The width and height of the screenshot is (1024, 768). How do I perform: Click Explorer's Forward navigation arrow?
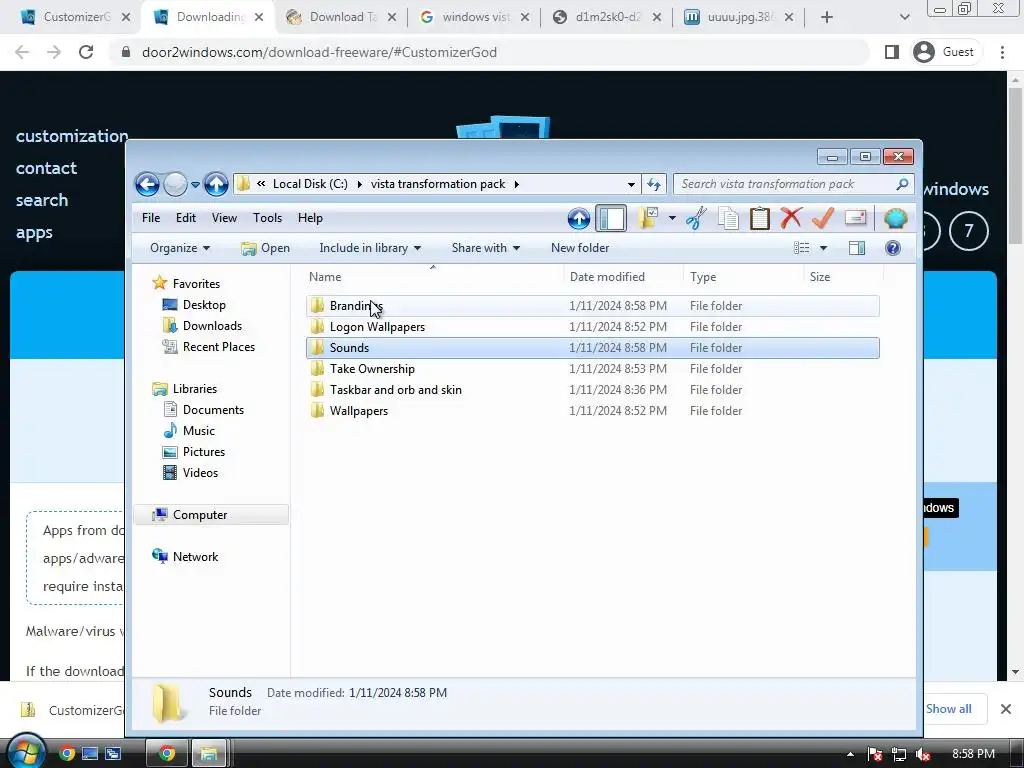click(x=175, y=185)
